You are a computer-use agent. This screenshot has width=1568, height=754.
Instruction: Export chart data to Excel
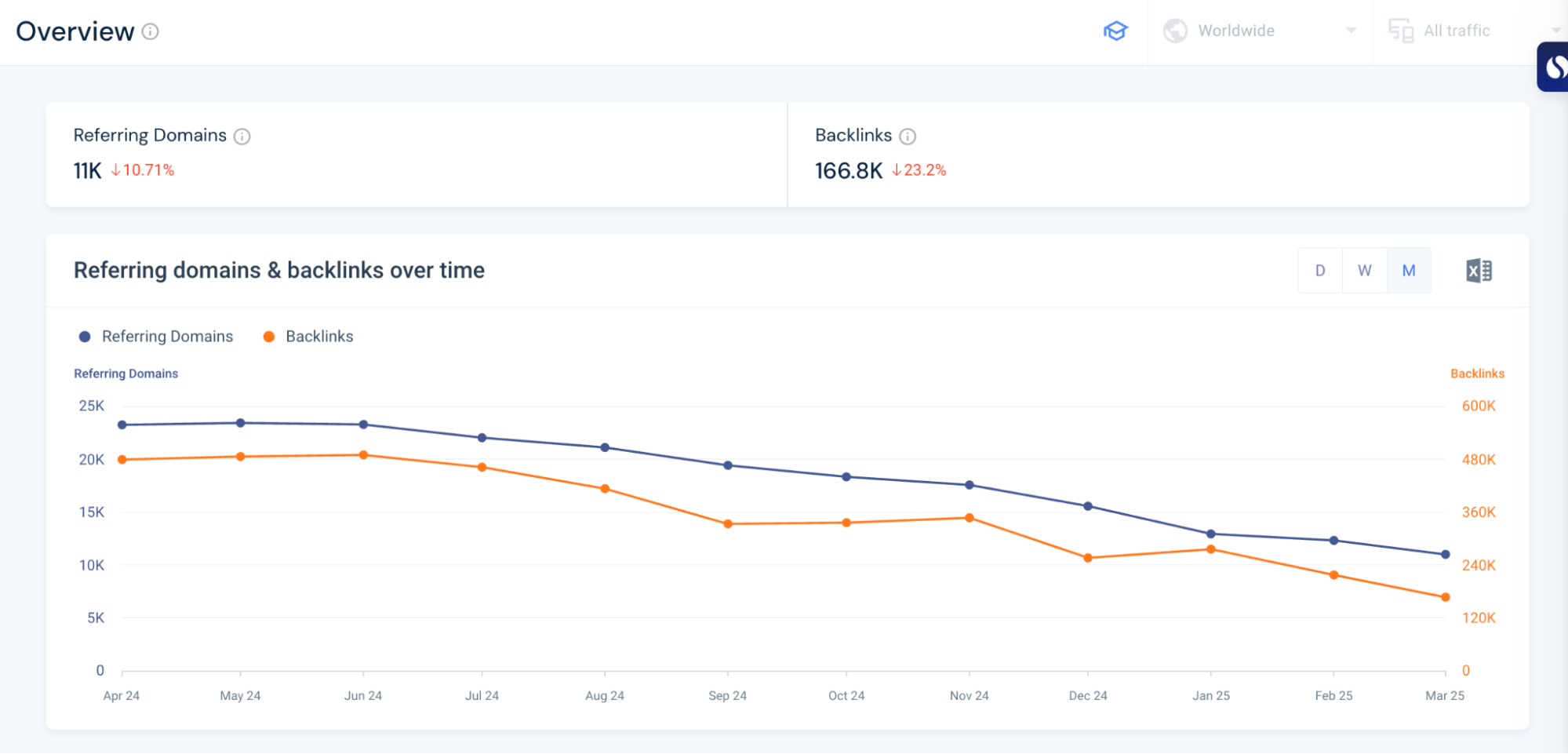pyautogui.click(x=1479, y=271)
